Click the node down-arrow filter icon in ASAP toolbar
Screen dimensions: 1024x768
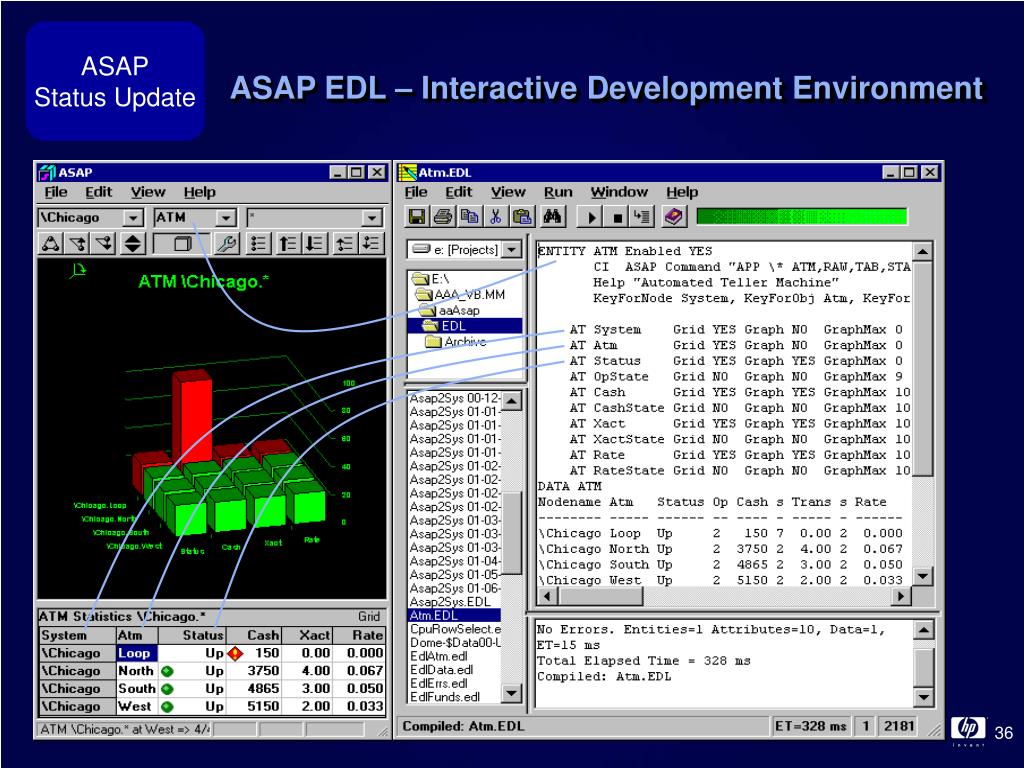[104, 244]
